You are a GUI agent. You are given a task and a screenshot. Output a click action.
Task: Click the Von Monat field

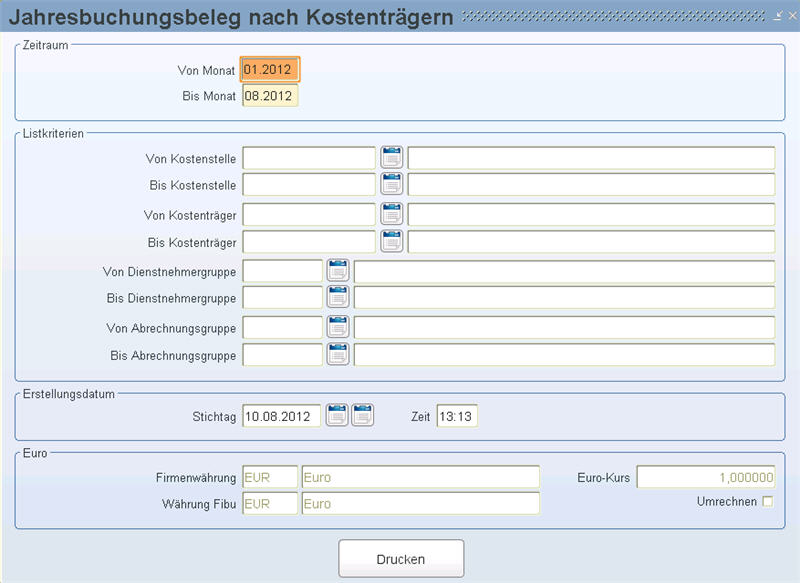coord(270,70)
